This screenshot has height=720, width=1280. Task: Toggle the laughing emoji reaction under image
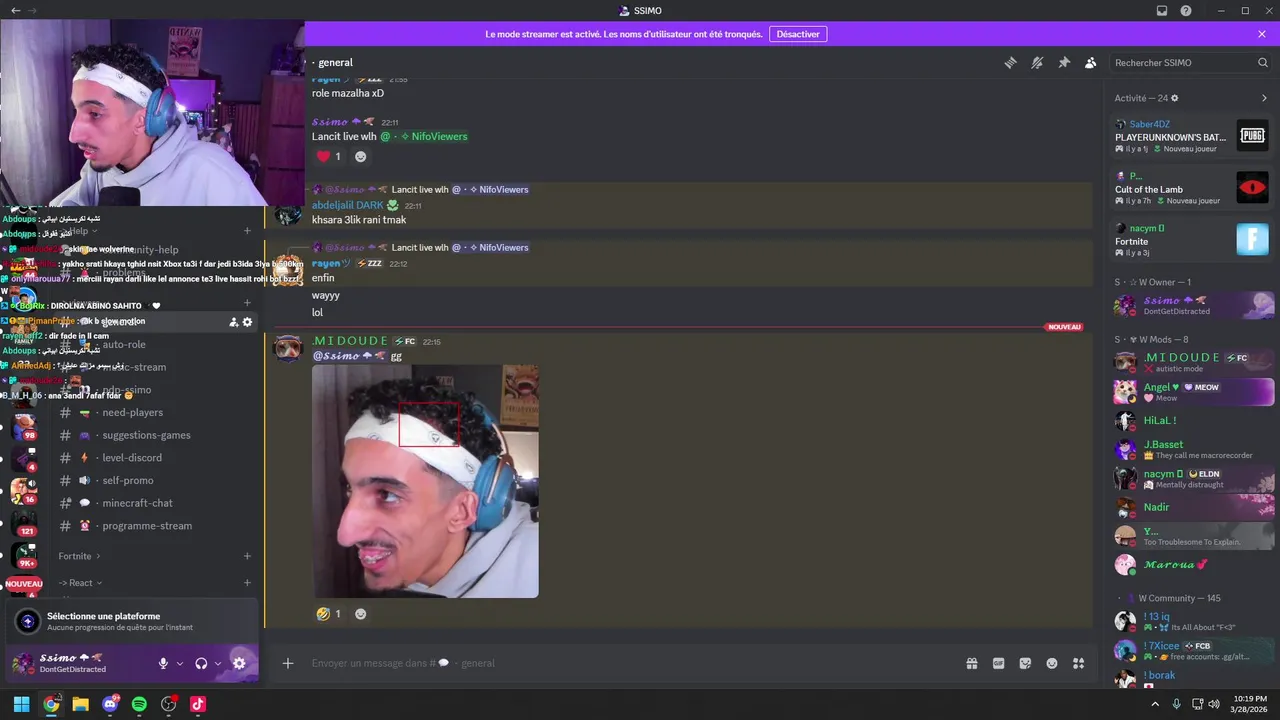point(329,614)
